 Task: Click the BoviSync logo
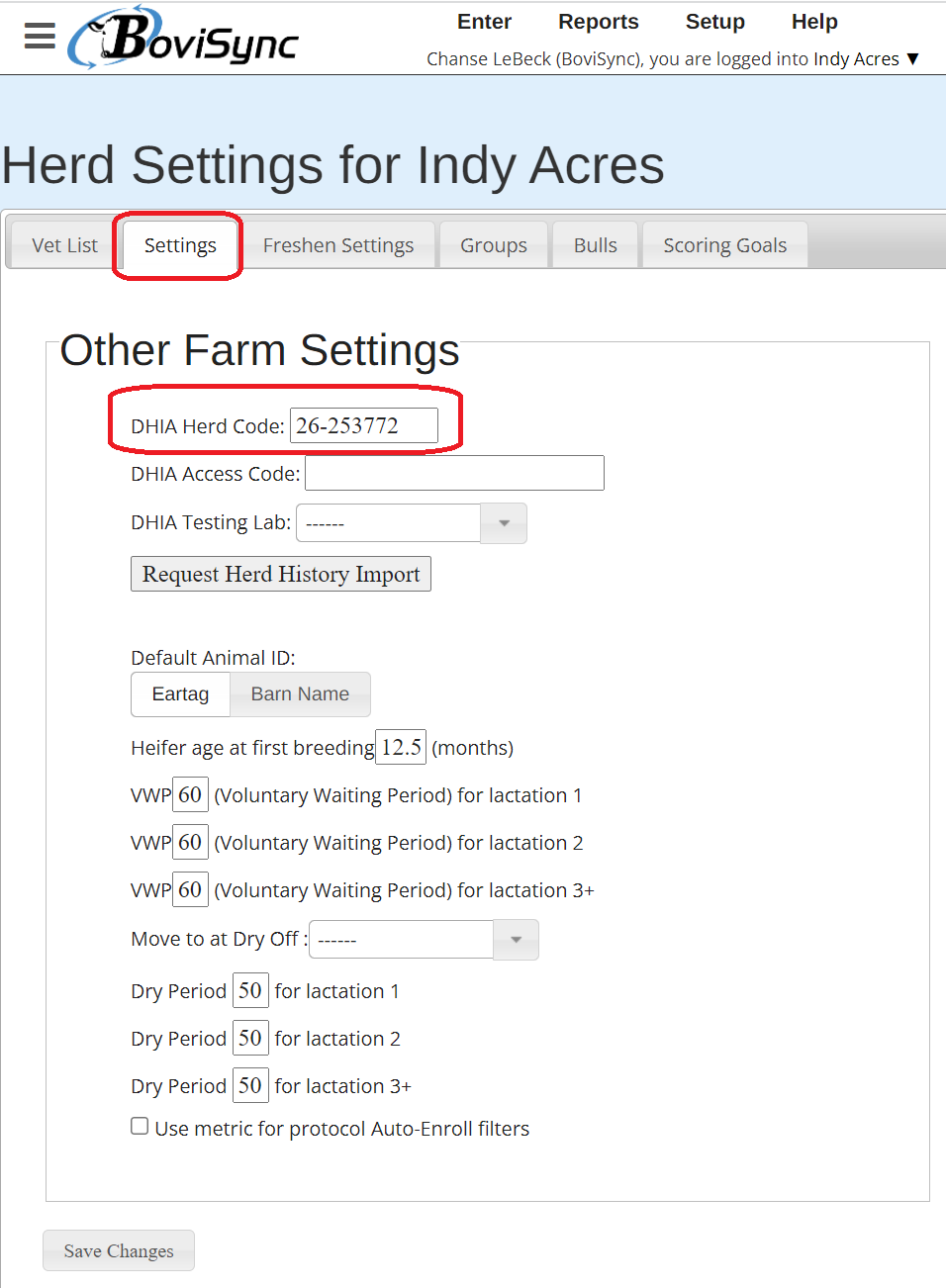click(183, 39)
